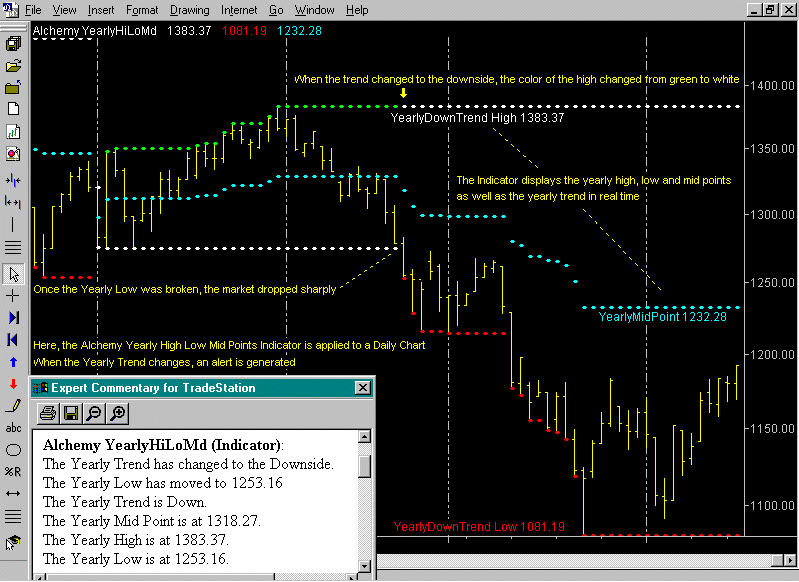Zoom in on Expert Commentary text
This screenshot has height=582, width=799.
pos(118,413)
